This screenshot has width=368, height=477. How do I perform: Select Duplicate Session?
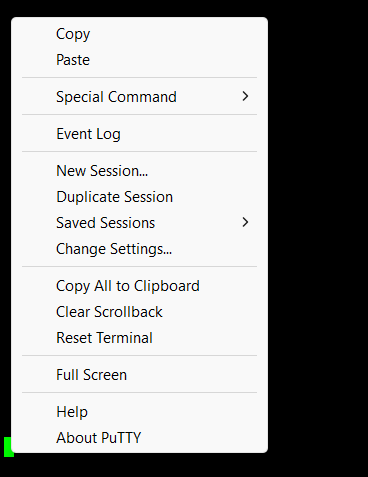(139, 197)
